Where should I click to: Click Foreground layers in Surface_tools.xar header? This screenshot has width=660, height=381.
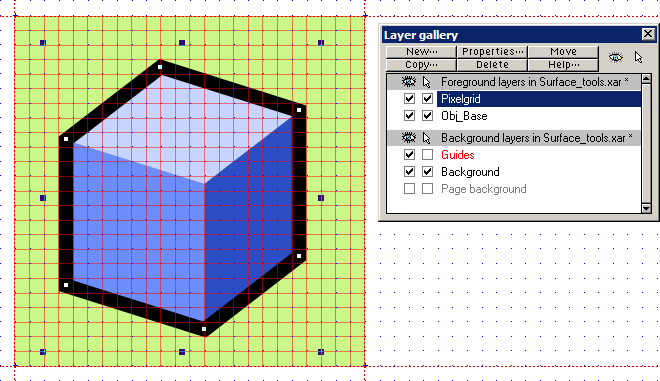click(x=535, y=82)
